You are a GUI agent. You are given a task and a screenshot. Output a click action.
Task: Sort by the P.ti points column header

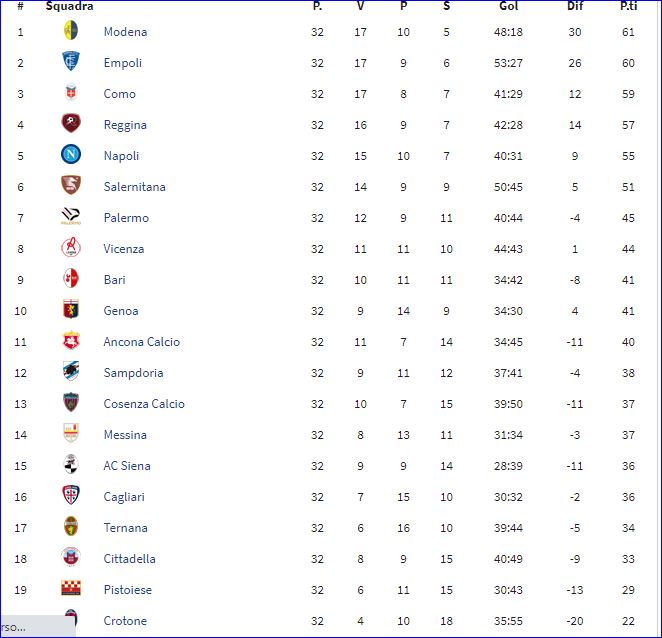click(628, 6)
